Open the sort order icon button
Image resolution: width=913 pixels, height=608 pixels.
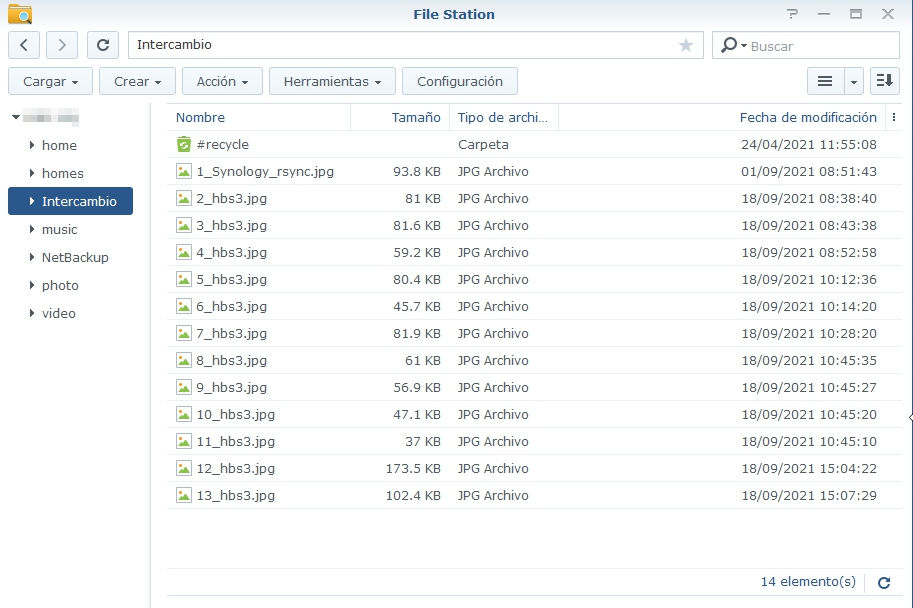[x=884, y=81]
